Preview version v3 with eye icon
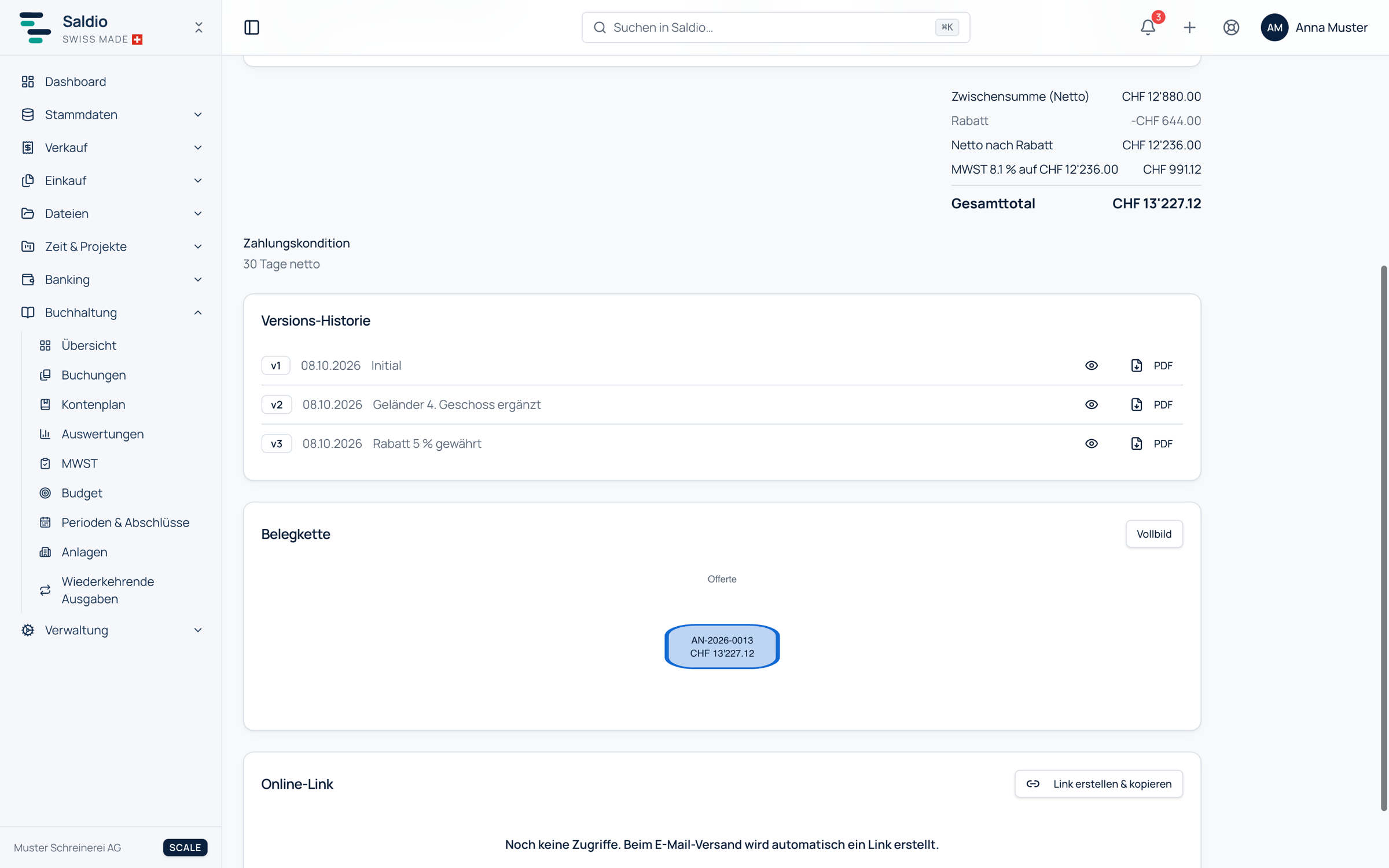This screenshot has width=1389, height=868. pyautogui.click(x=1092, y=444)
